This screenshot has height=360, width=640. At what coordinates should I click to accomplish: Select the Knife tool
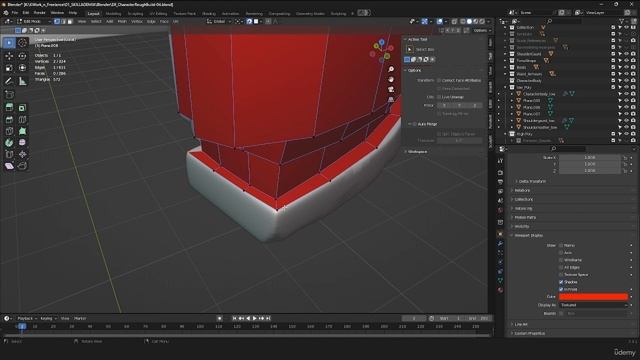[9, 131]
